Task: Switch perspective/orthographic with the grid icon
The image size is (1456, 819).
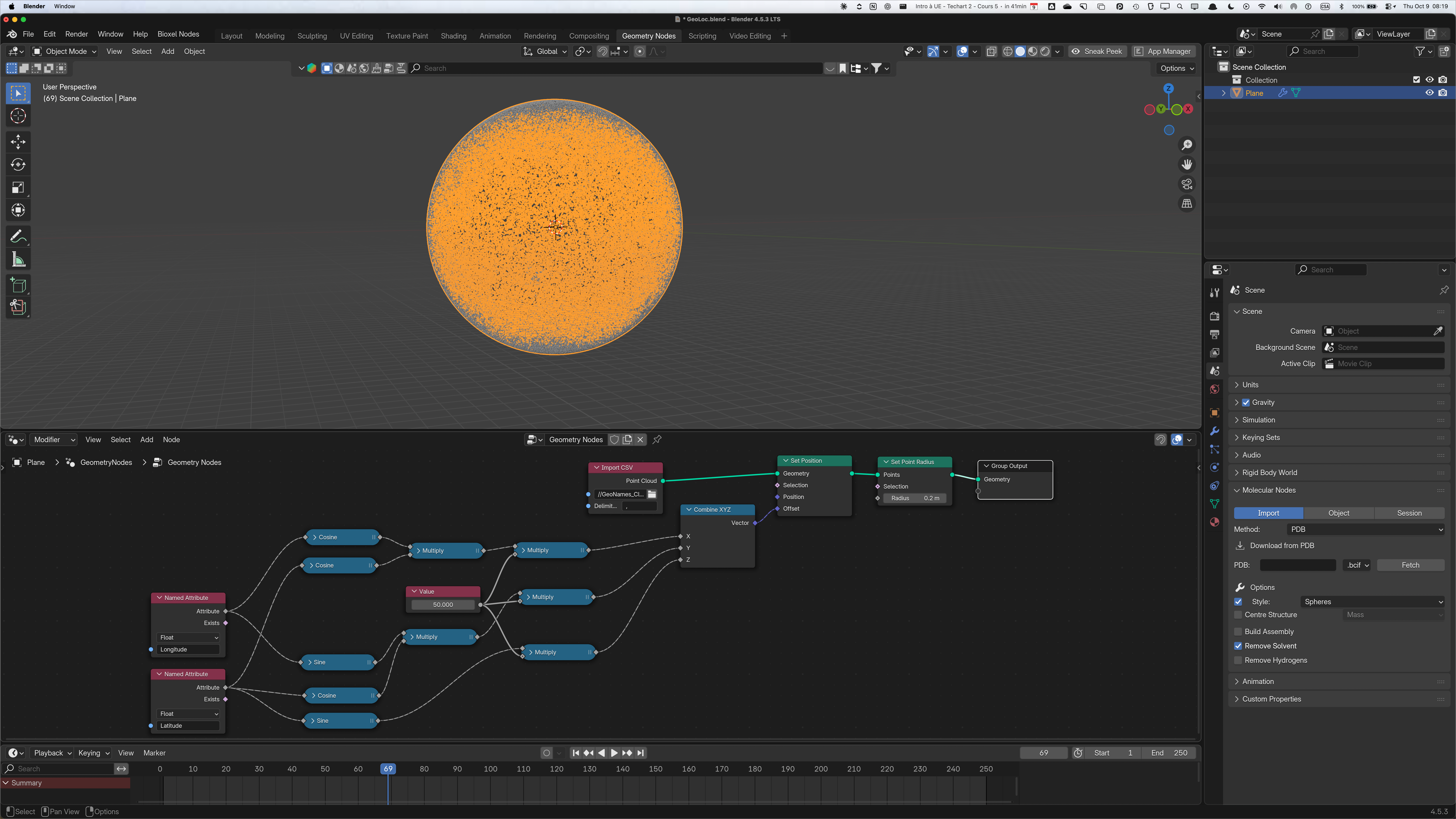Action: [1187, 203]
